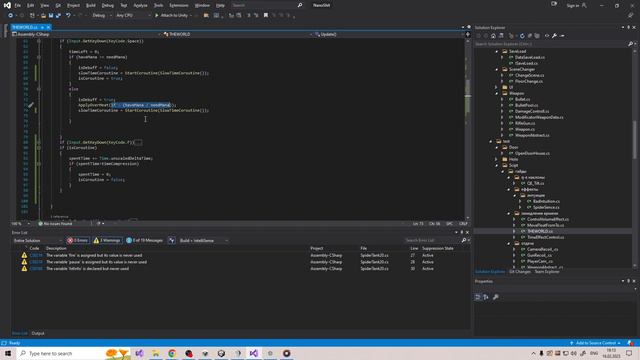Click the Undo toolbar icon
Image resolution: width=640 pixels, height=360 pixels.
tap(68, 16)
